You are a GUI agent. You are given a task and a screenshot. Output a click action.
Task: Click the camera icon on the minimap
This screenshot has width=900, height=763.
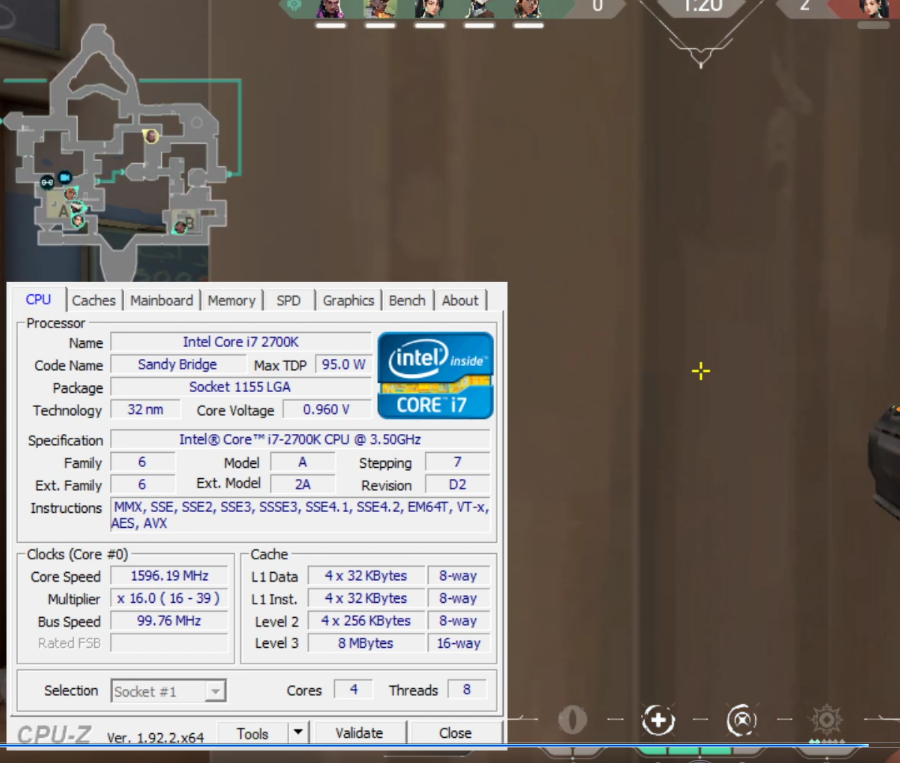[65, 177]
